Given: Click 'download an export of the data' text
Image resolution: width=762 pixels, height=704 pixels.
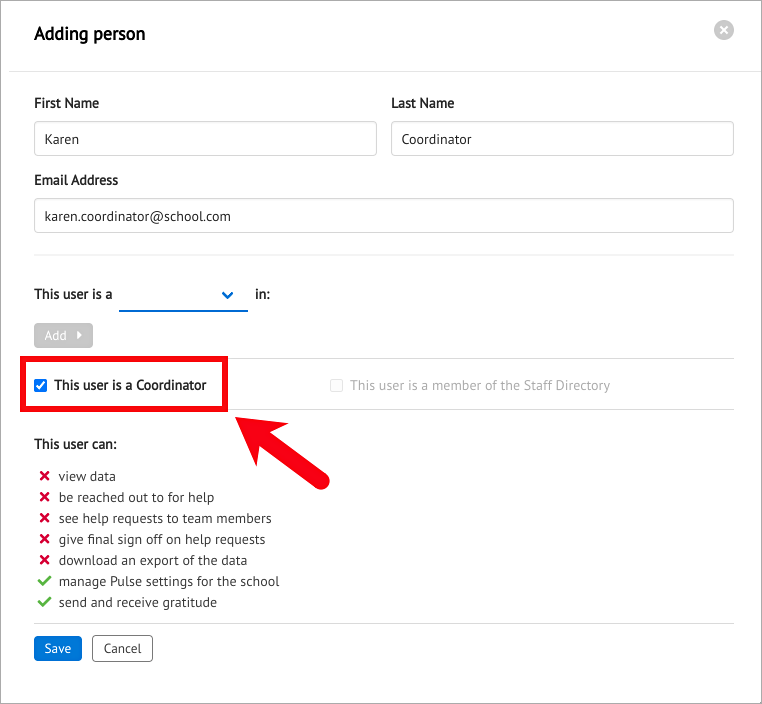Looking at the screenshot, I should [x=153, y=561].
